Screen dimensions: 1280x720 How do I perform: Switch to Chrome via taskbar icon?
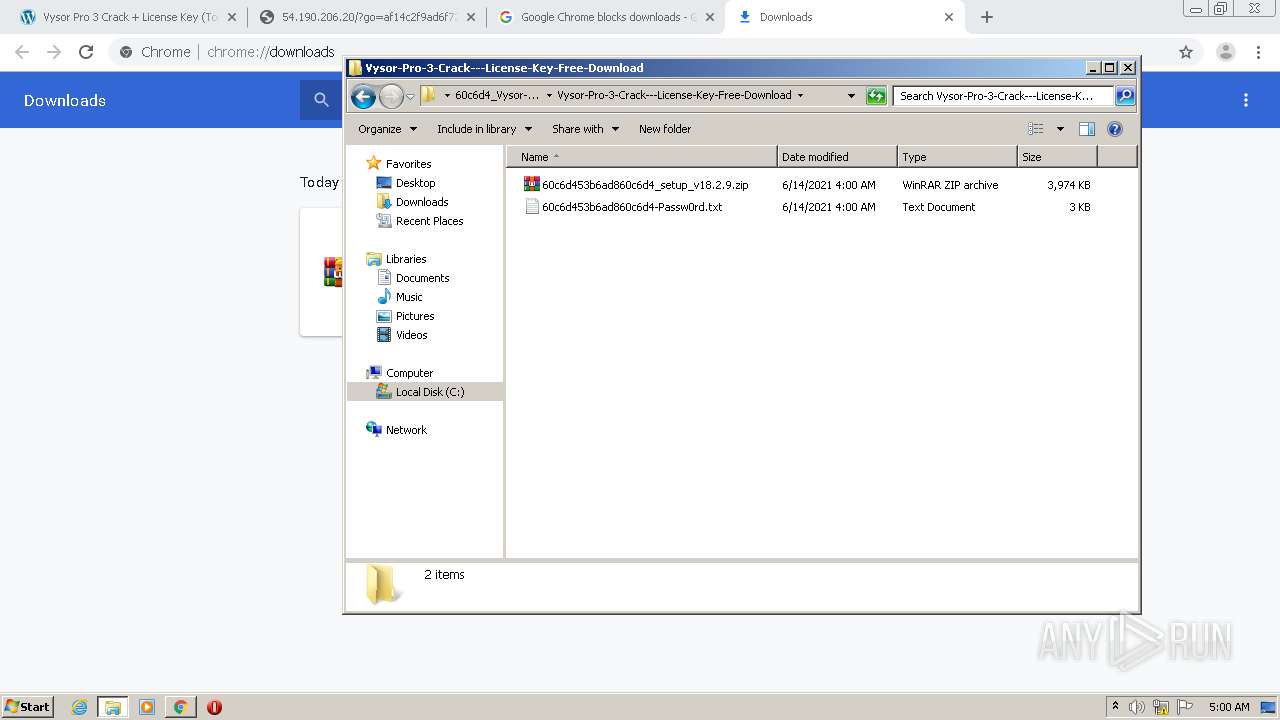(180, 707)
